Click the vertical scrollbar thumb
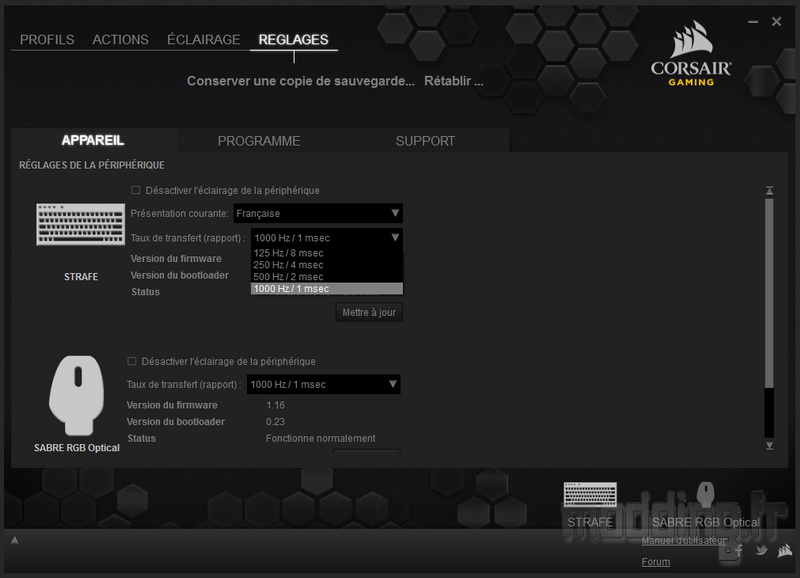This screenshot has height=578, width=800. [769, 293]
